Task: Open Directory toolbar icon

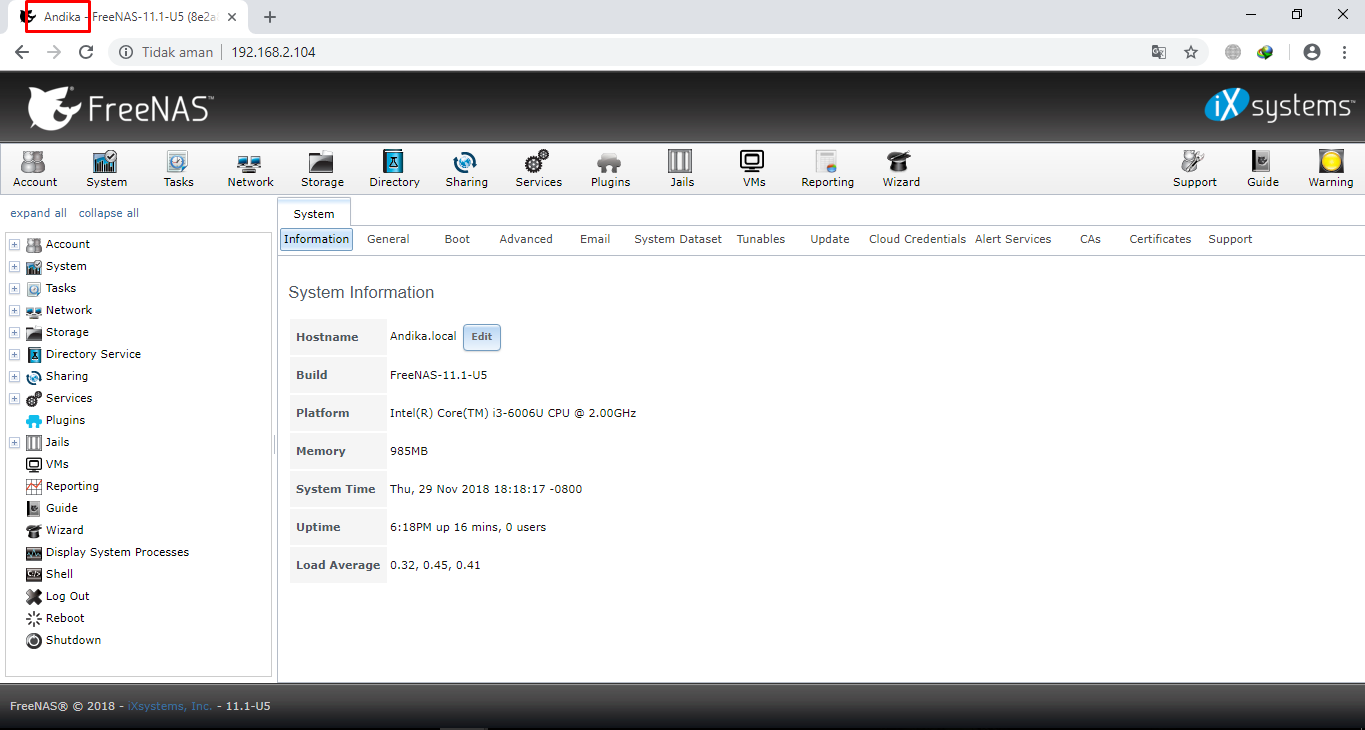Action: [x=394, y=169]
